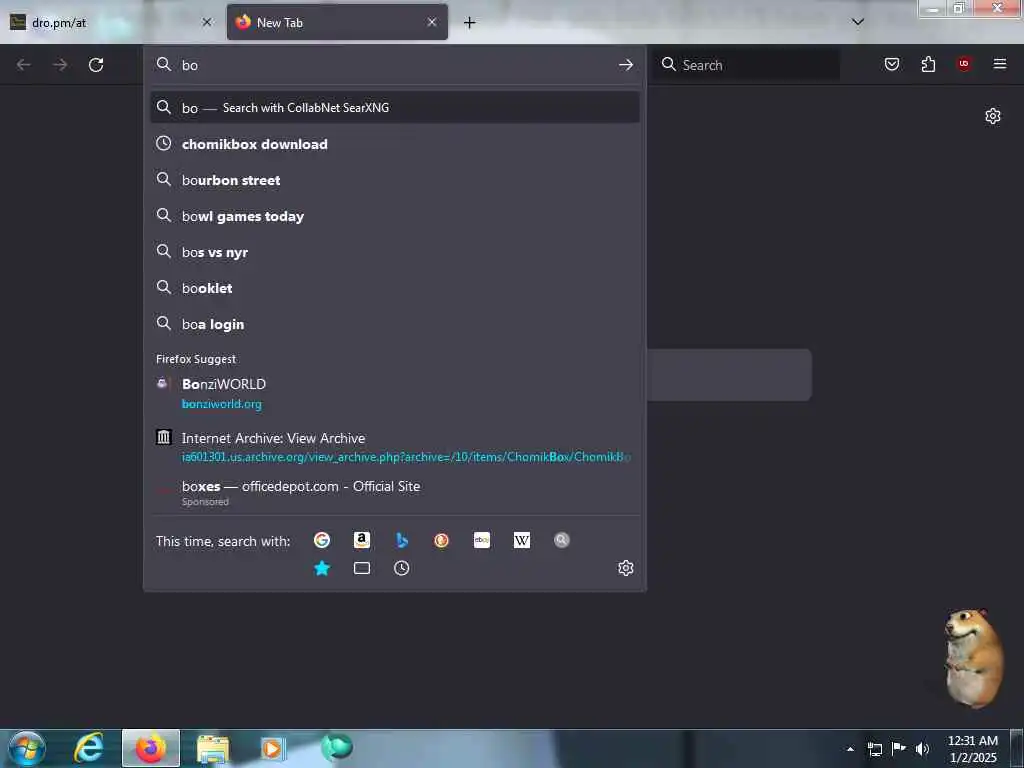The width and height of the screenshot is (1024, 768).
Task: Open ia601301.us.archive.org archive URL
Action: (406, 457)
